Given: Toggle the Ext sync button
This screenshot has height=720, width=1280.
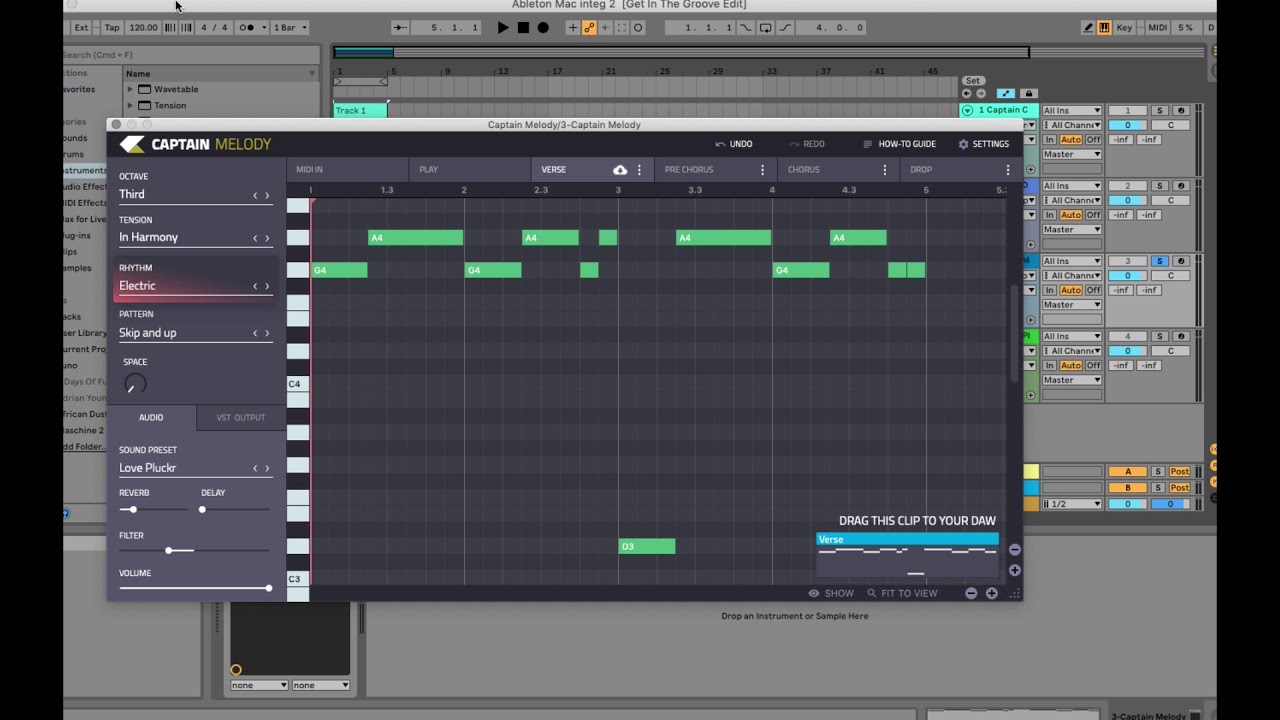Looking at the screenshot, I should 82,27.
